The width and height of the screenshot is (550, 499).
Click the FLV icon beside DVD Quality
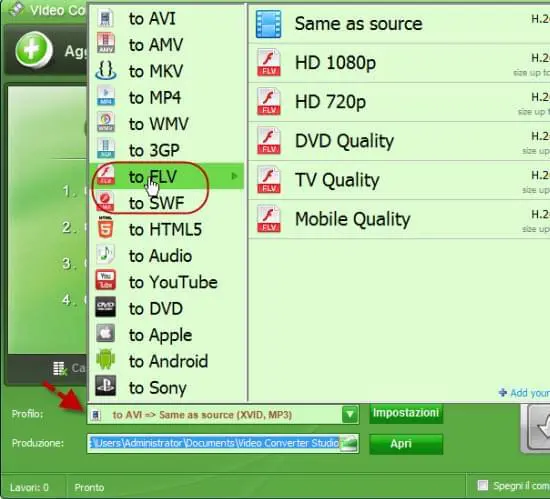[x=269, y=141]
